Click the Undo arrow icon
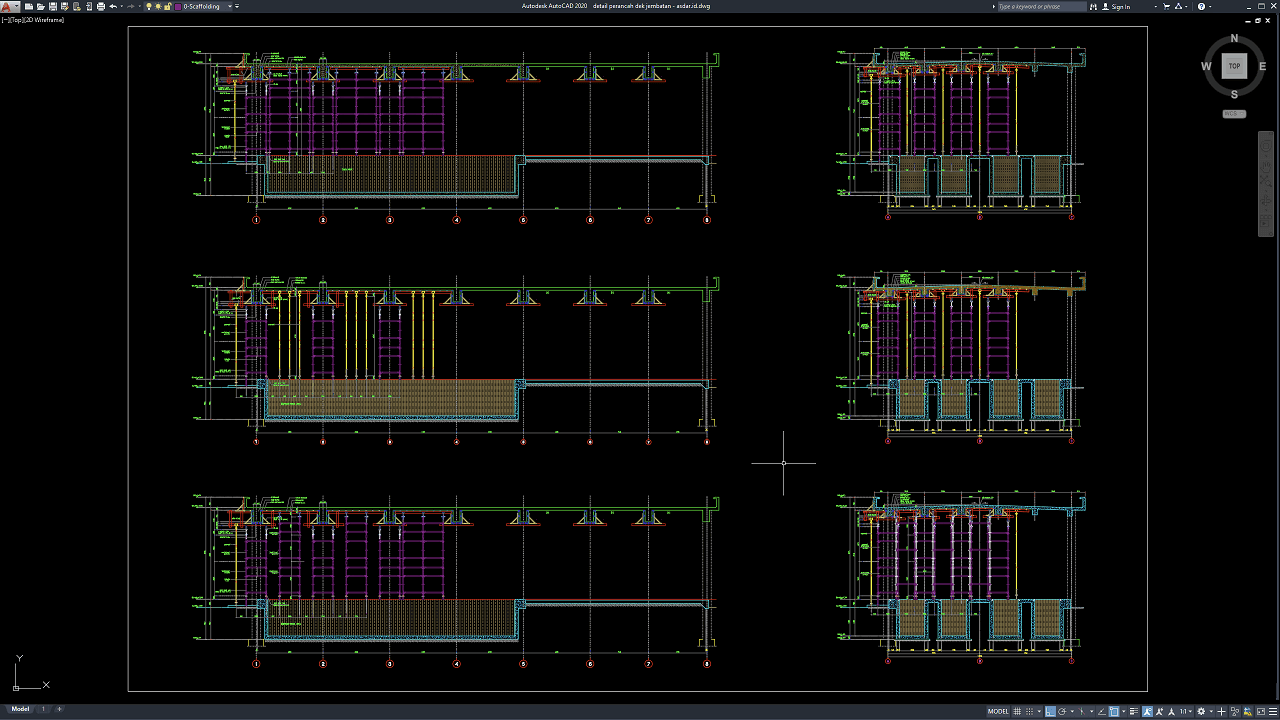Screen dimensions: 1280x720 pos(113,6)
